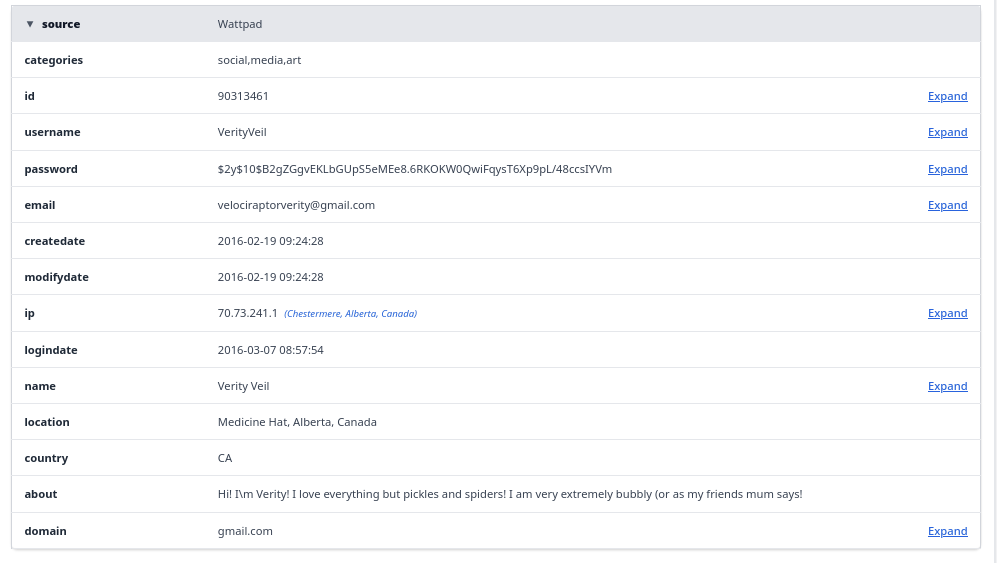Expand the username row
997x563 pixels.
pyautogui.click(x=947, y=133)
